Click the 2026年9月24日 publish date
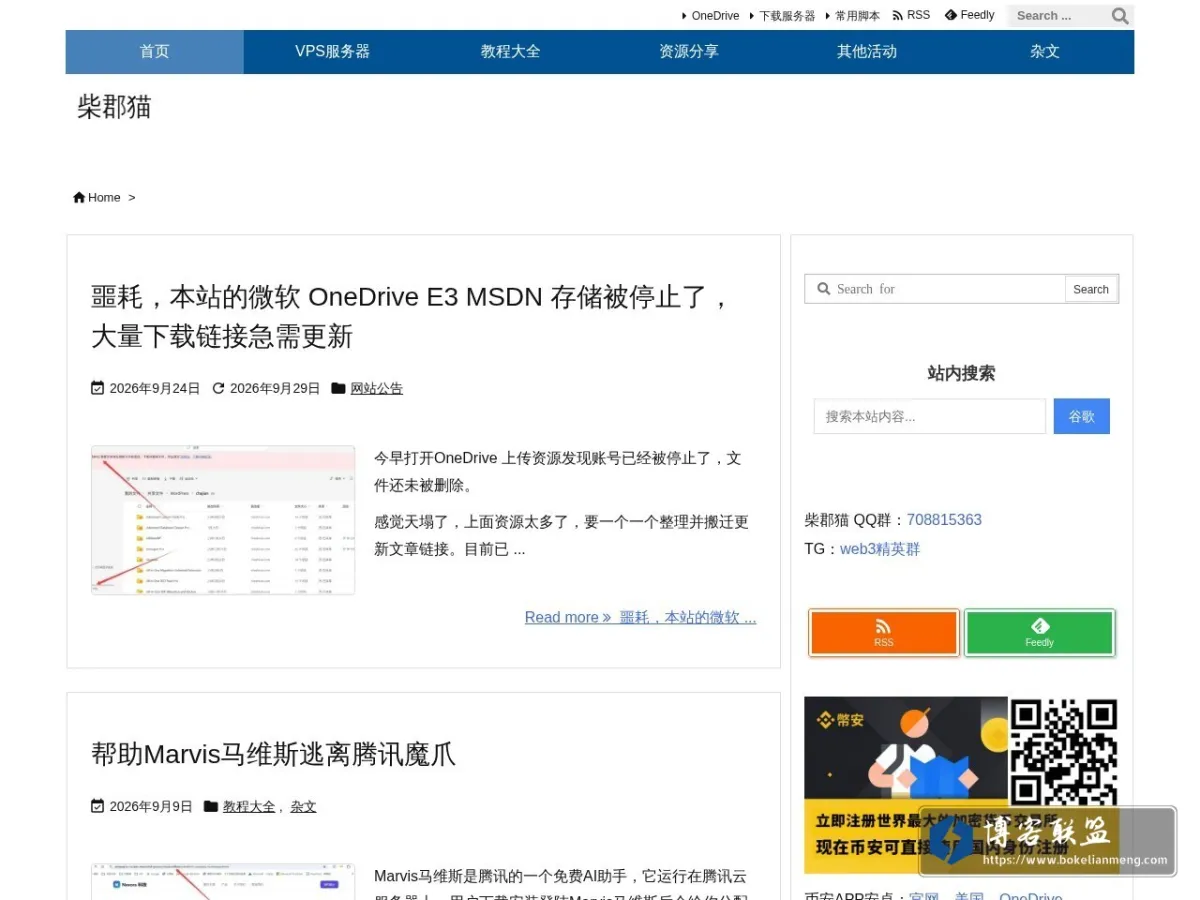 (155, 389)
